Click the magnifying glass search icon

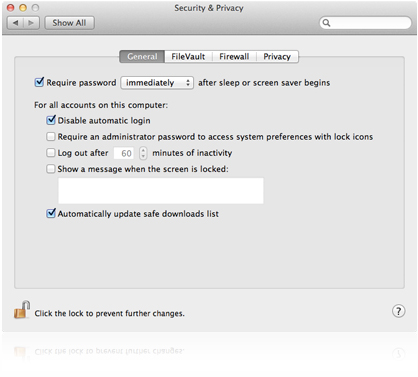point(326,23)
